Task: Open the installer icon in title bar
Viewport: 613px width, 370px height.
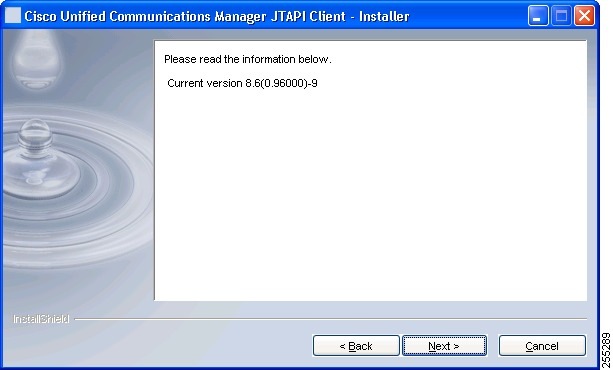Action: (x=13, y=16)
